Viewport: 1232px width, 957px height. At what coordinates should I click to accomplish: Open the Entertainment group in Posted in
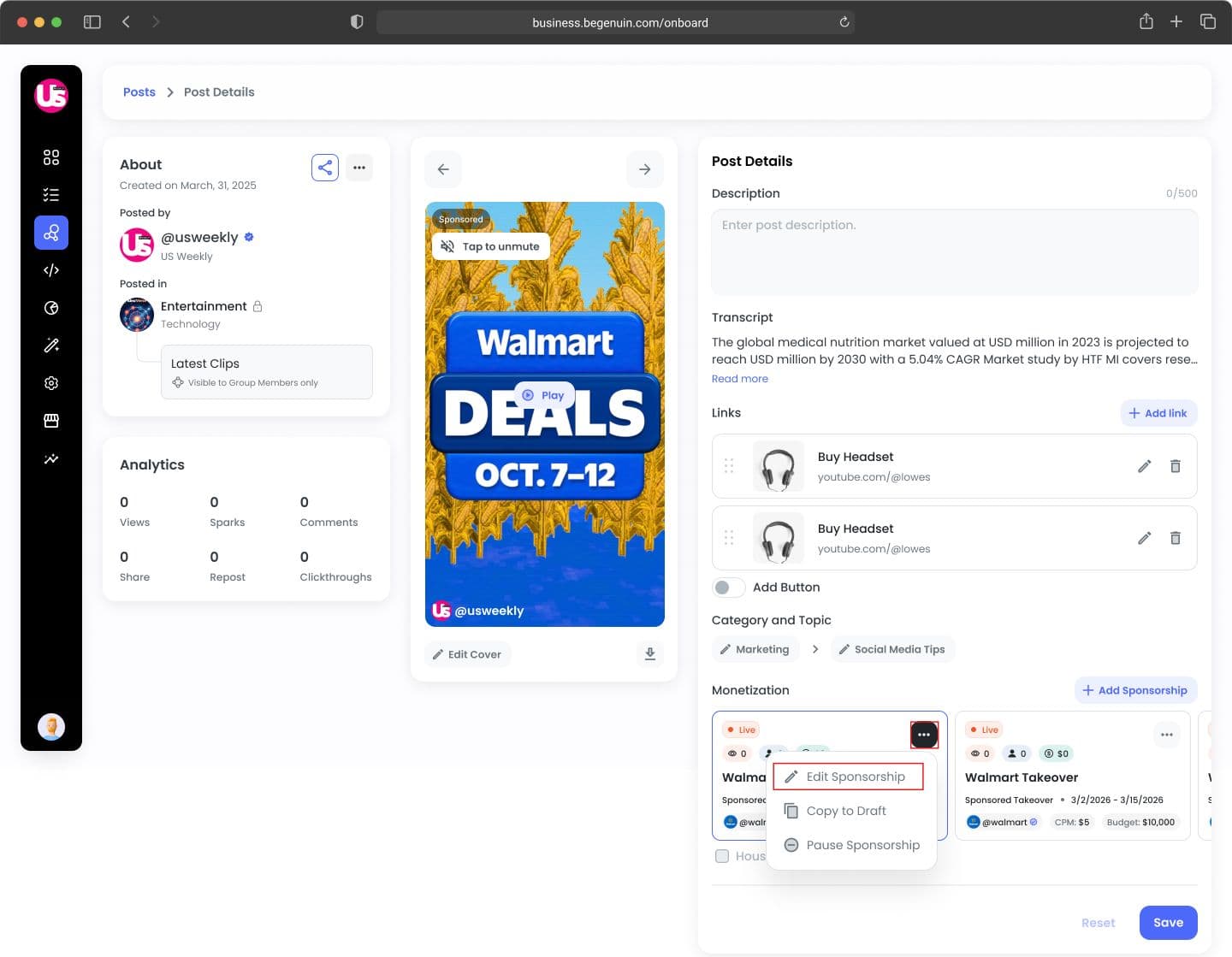(204, 306)
